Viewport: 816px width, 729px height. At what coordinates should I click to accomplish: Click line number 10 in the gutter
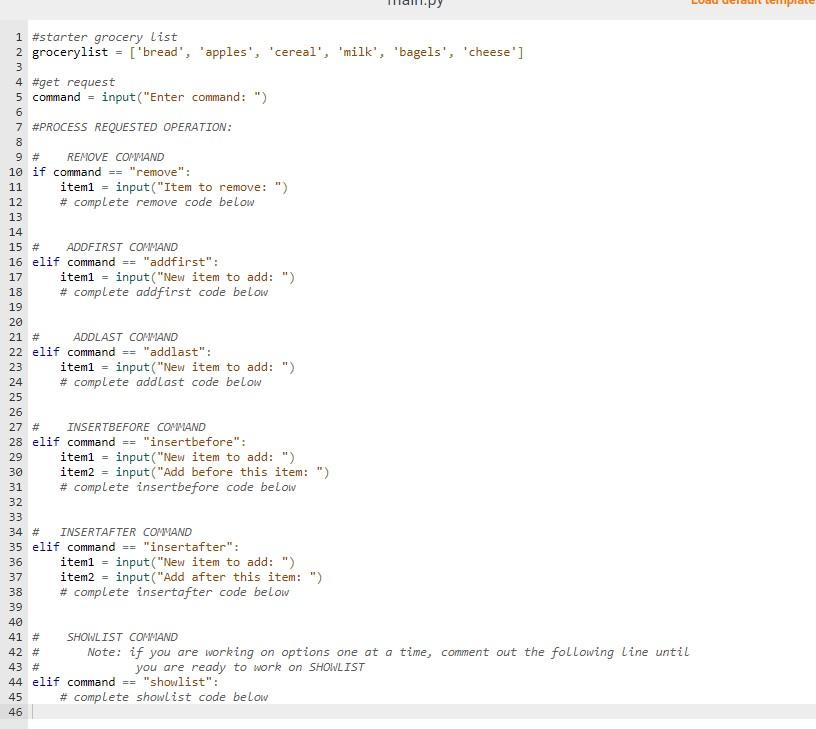pyautogui.click(x=15, y=172)
